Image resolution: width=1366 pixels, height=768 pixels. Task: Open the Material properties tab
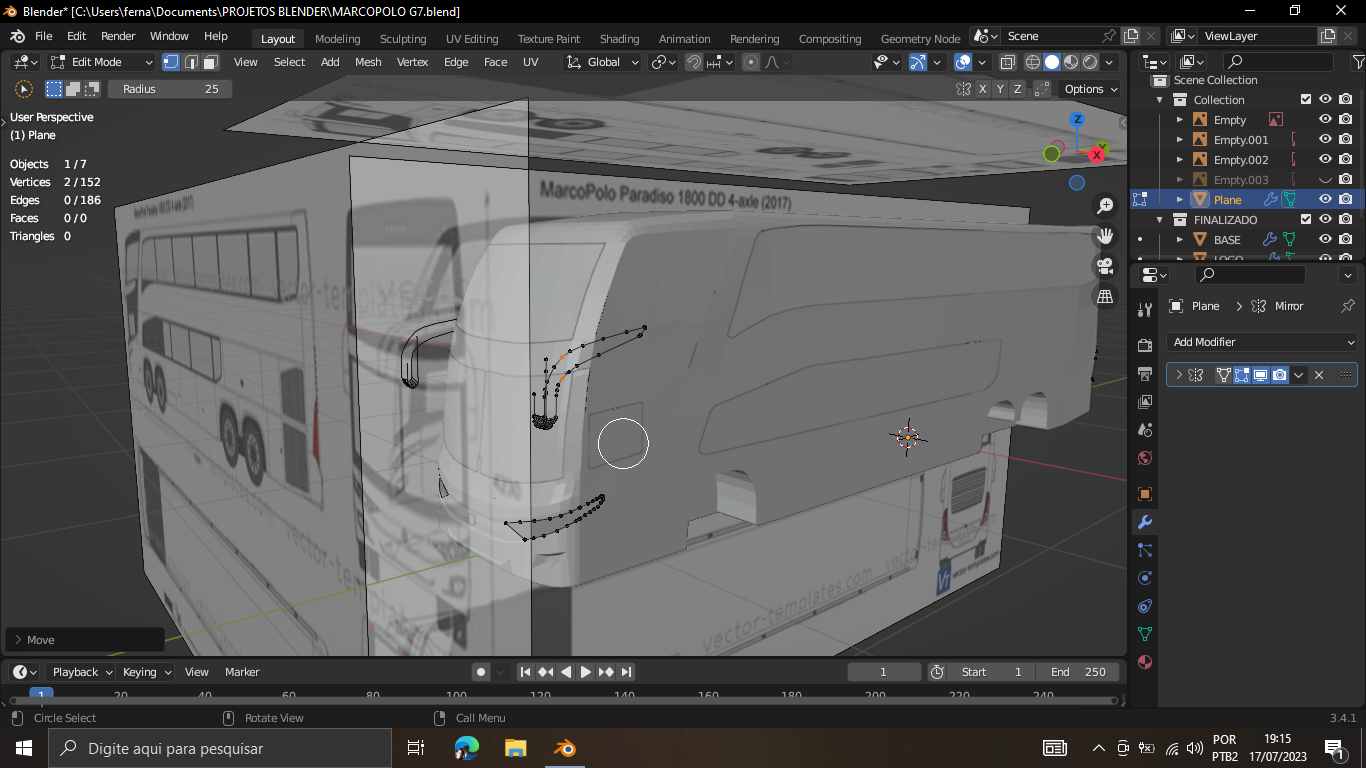1145,662
